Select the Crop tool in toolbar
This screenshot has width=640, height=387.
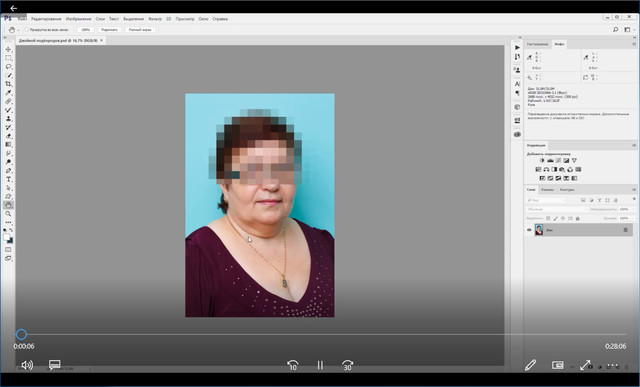pyautogui.click(x=8, y=84)
